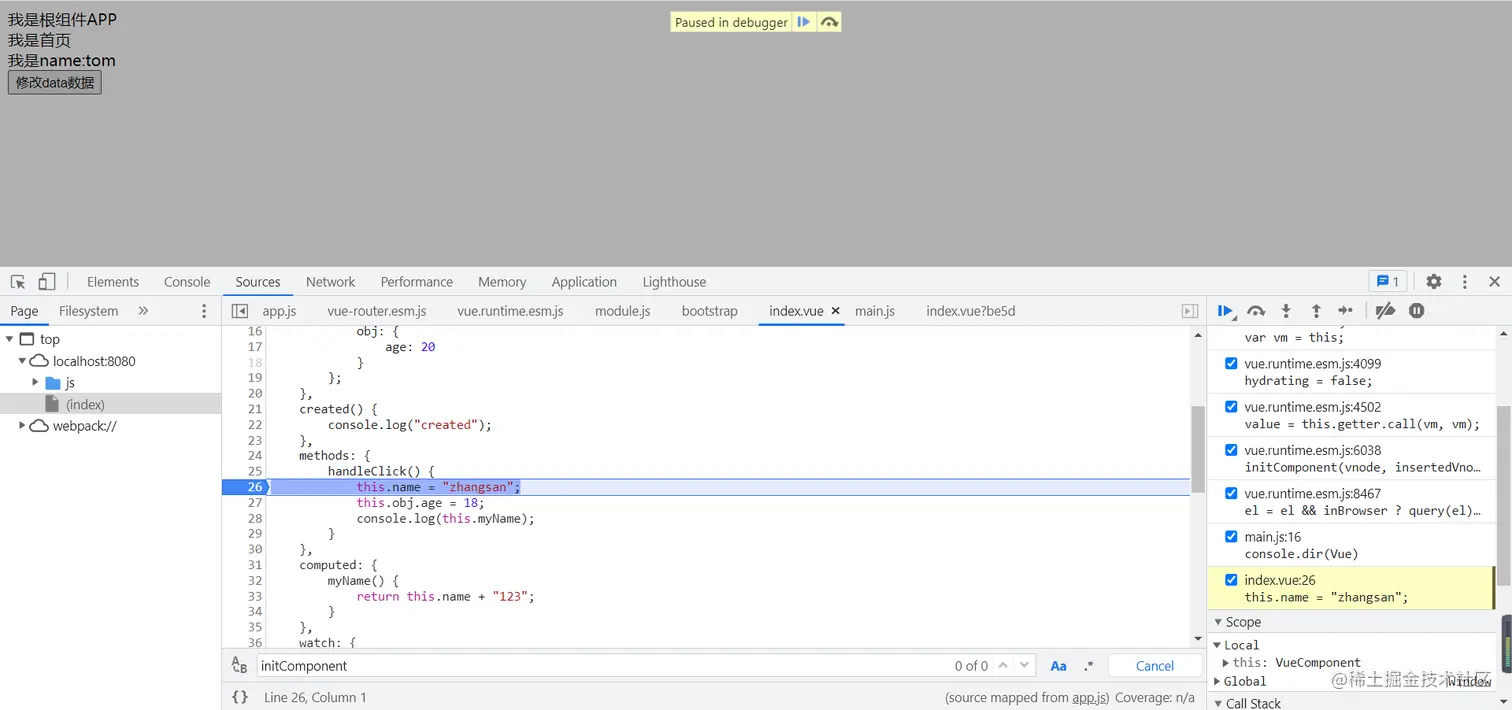Screen dimensions: 1512x710
Task: Uncheck vue.runtime.esm.js:8467 breakpoint
Action: point(1231,492)
